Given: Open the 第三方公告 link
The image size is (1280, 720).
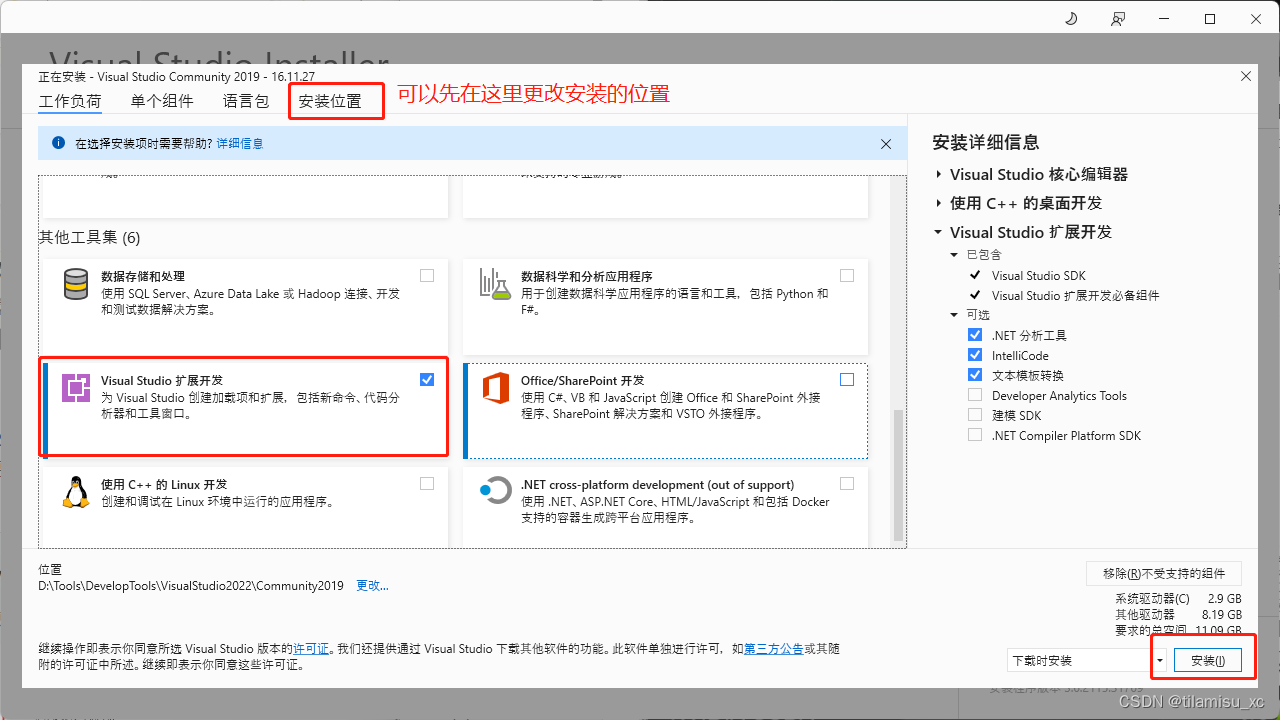Looking at the screenshot, I should [x=774, y=649].
